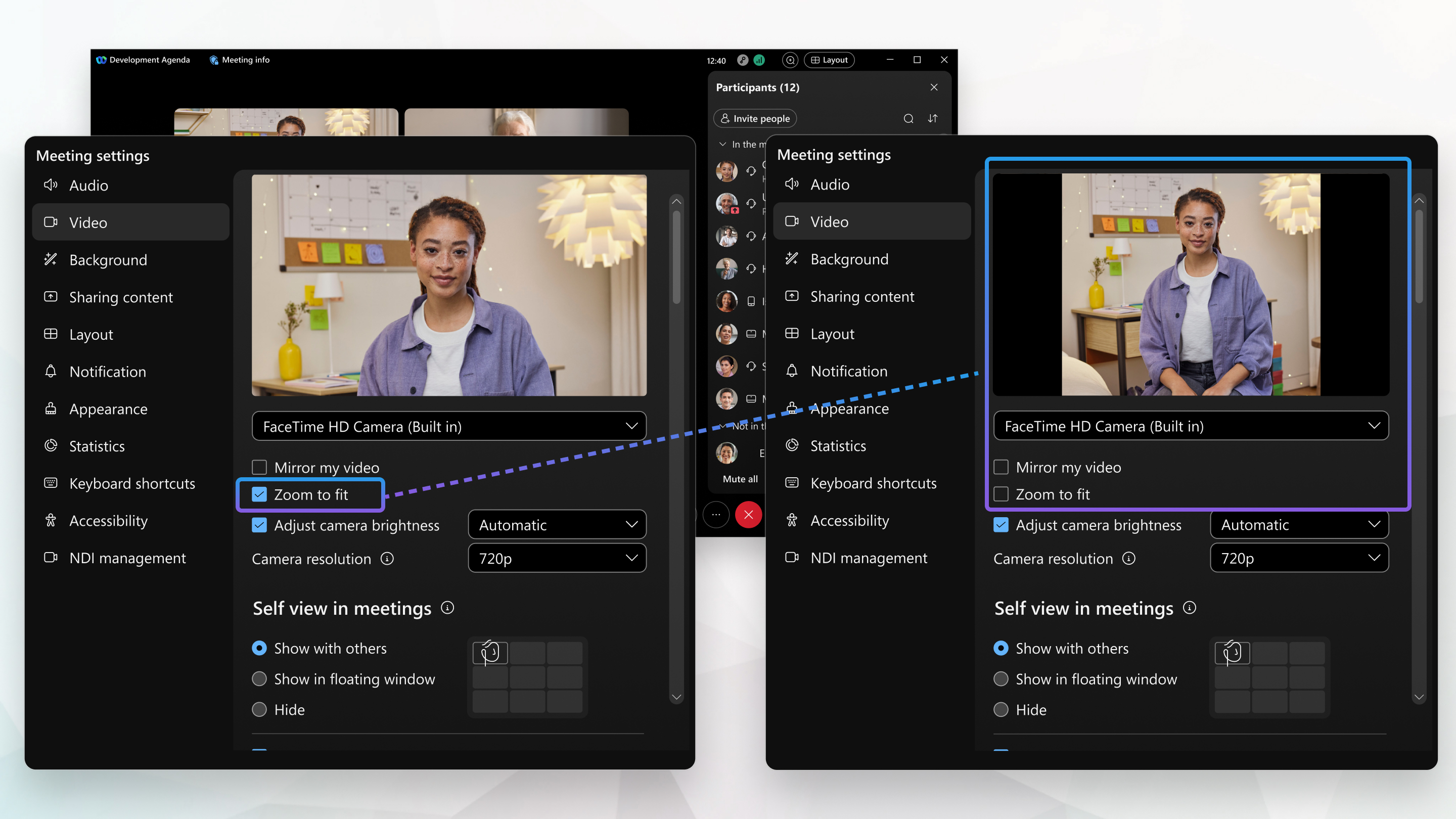The image size is (1456, 819).
Task: Disable Adjust camera brightness
Action: (x=259, y=525)
